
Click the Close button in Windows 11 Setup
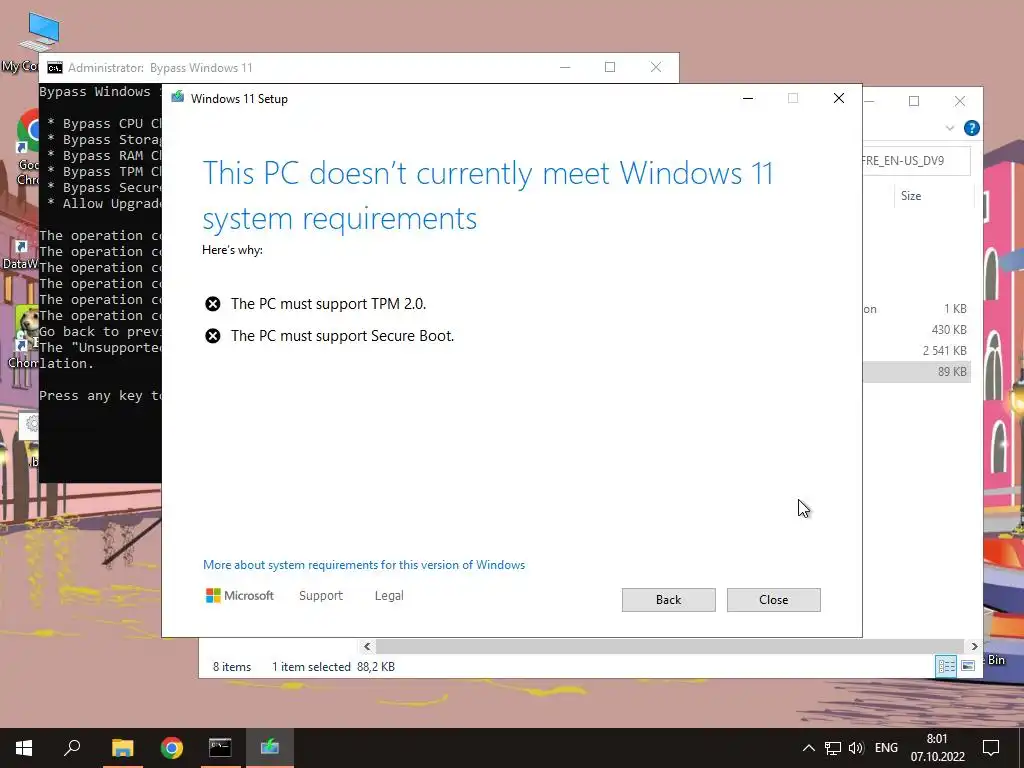(773, 600)
